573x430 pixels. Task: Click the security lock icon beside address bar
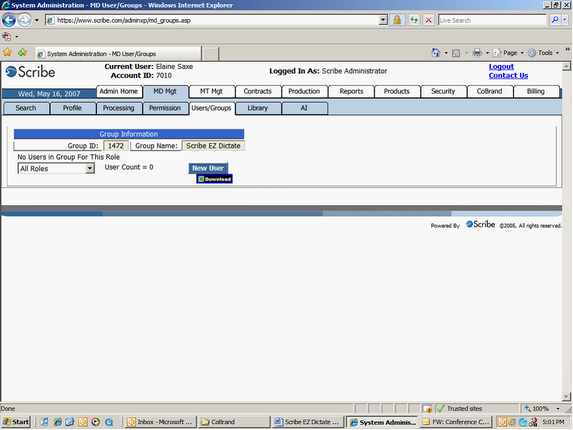tap(397, 20)
